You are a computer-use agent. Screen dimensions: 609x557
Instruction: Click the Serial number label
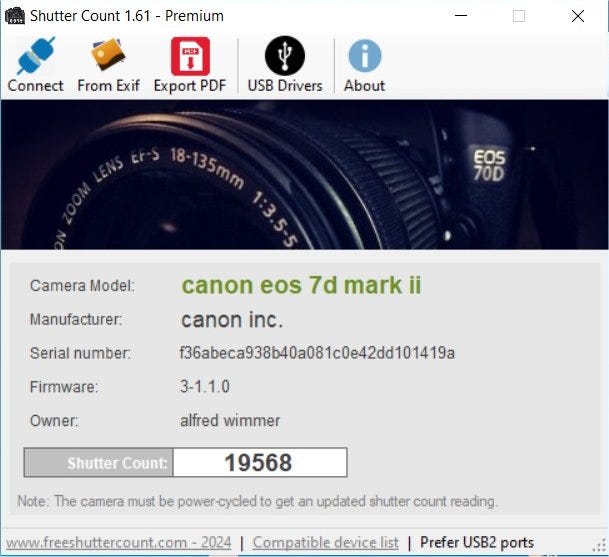pos(80,353)
